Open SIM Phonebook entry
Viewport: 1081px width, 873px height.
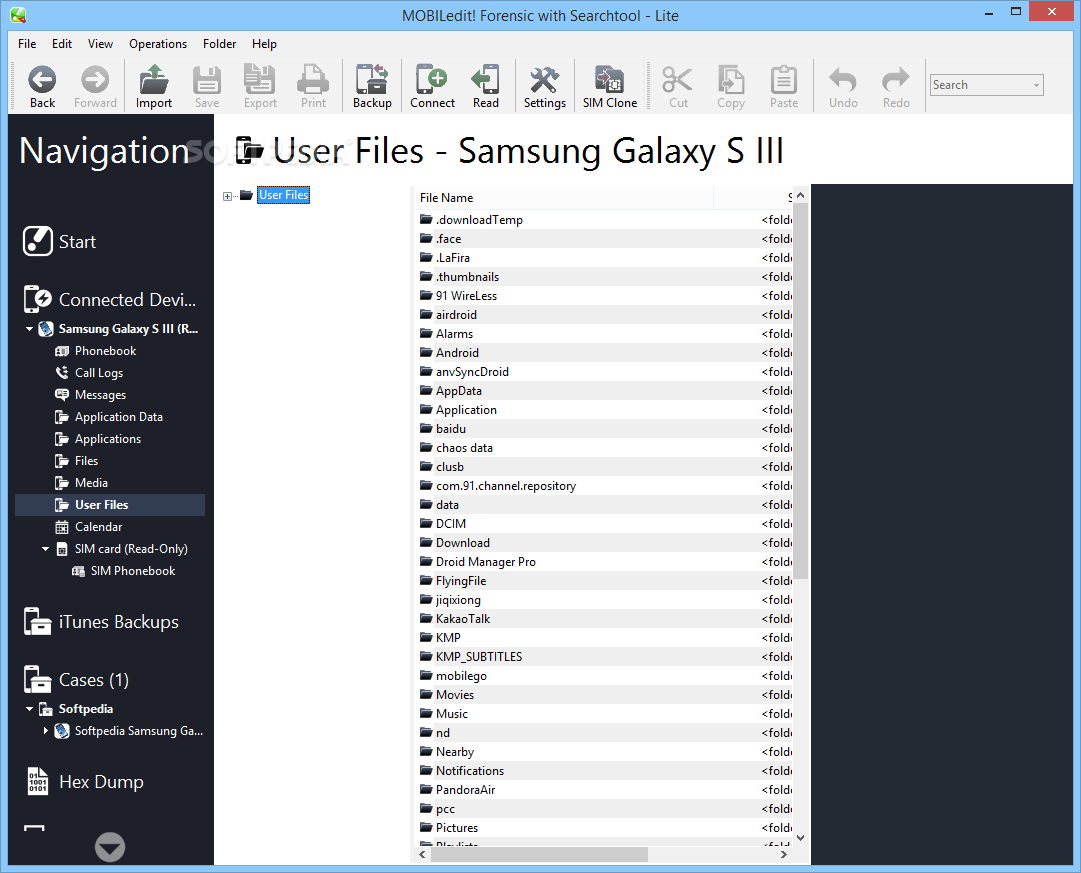pos(133,571)
